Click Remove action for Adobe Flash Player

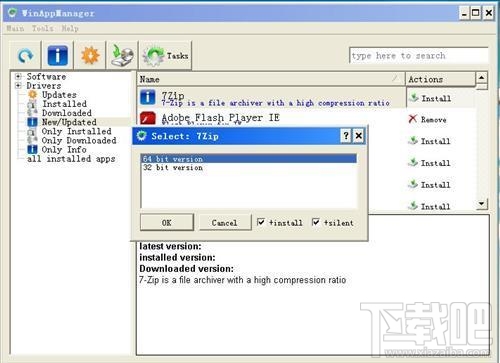coord(428,119)
